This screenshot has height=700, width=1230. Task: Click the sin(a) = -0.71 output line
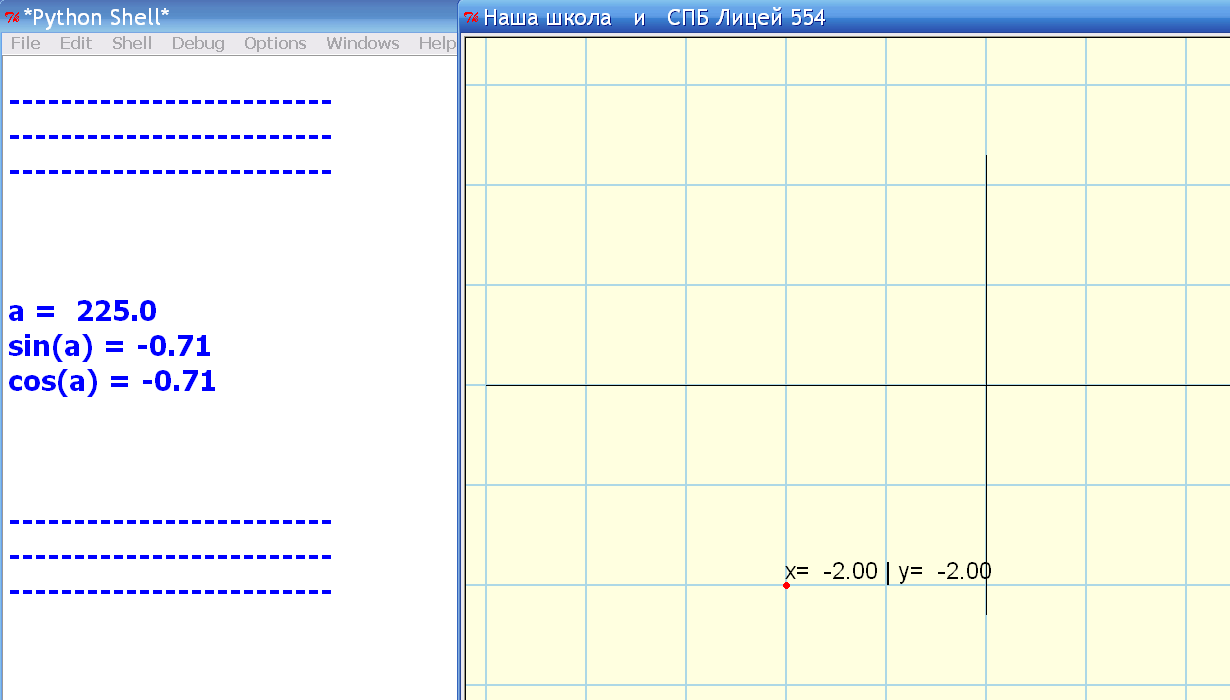[x=109, y=346]
